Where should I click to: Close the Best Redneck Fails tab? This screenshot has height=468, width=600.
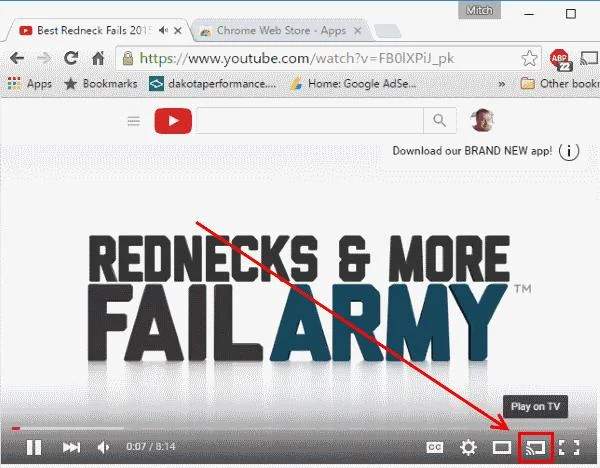(x=178, y=31)
